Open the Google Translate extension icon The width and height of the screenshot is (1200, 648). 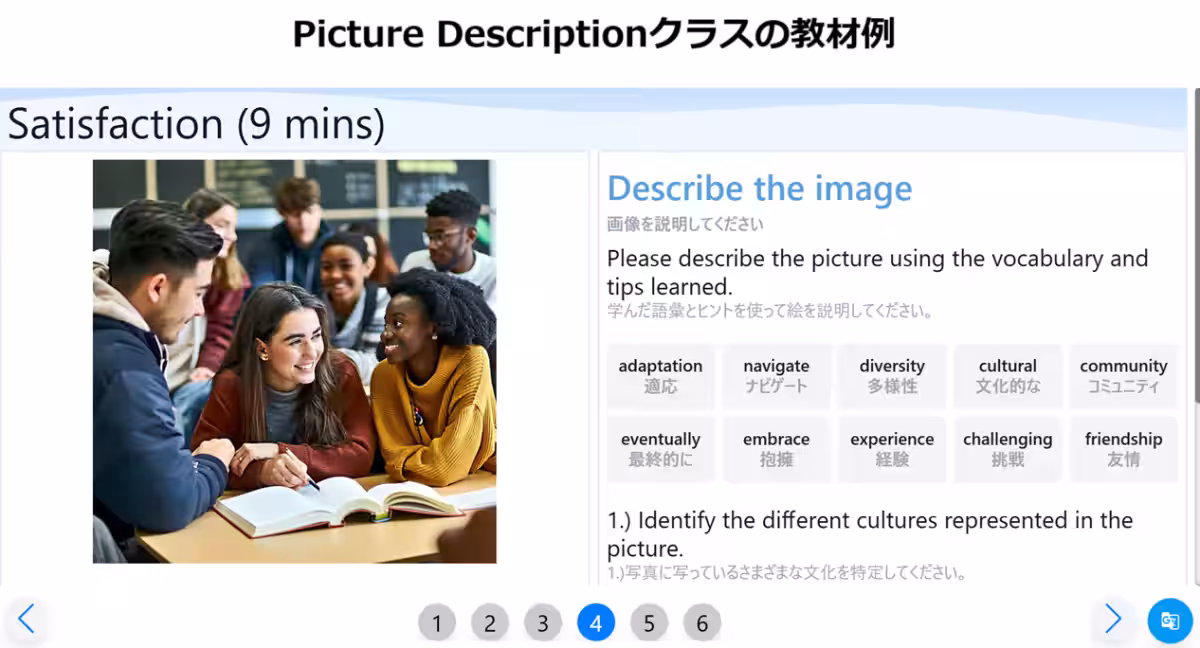point(1170,621)
